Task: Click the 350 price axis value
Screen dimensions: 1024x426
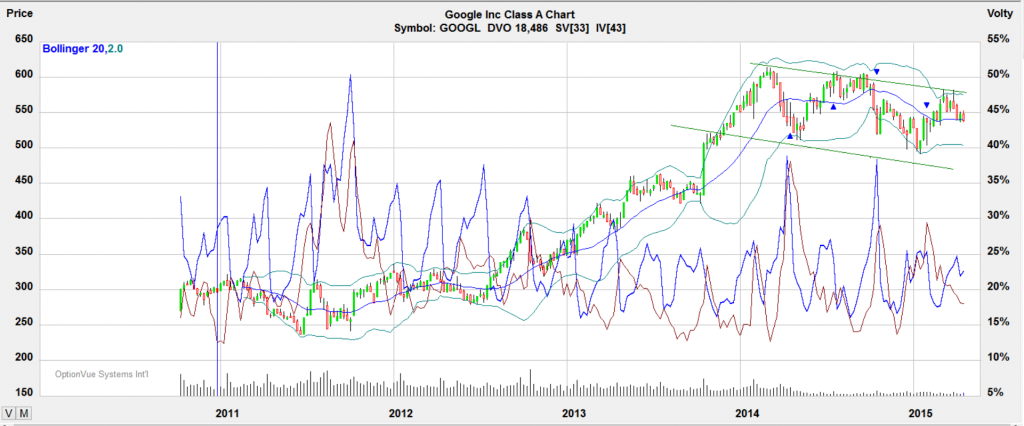Action: pyautogui.click(x=22, y=254)
